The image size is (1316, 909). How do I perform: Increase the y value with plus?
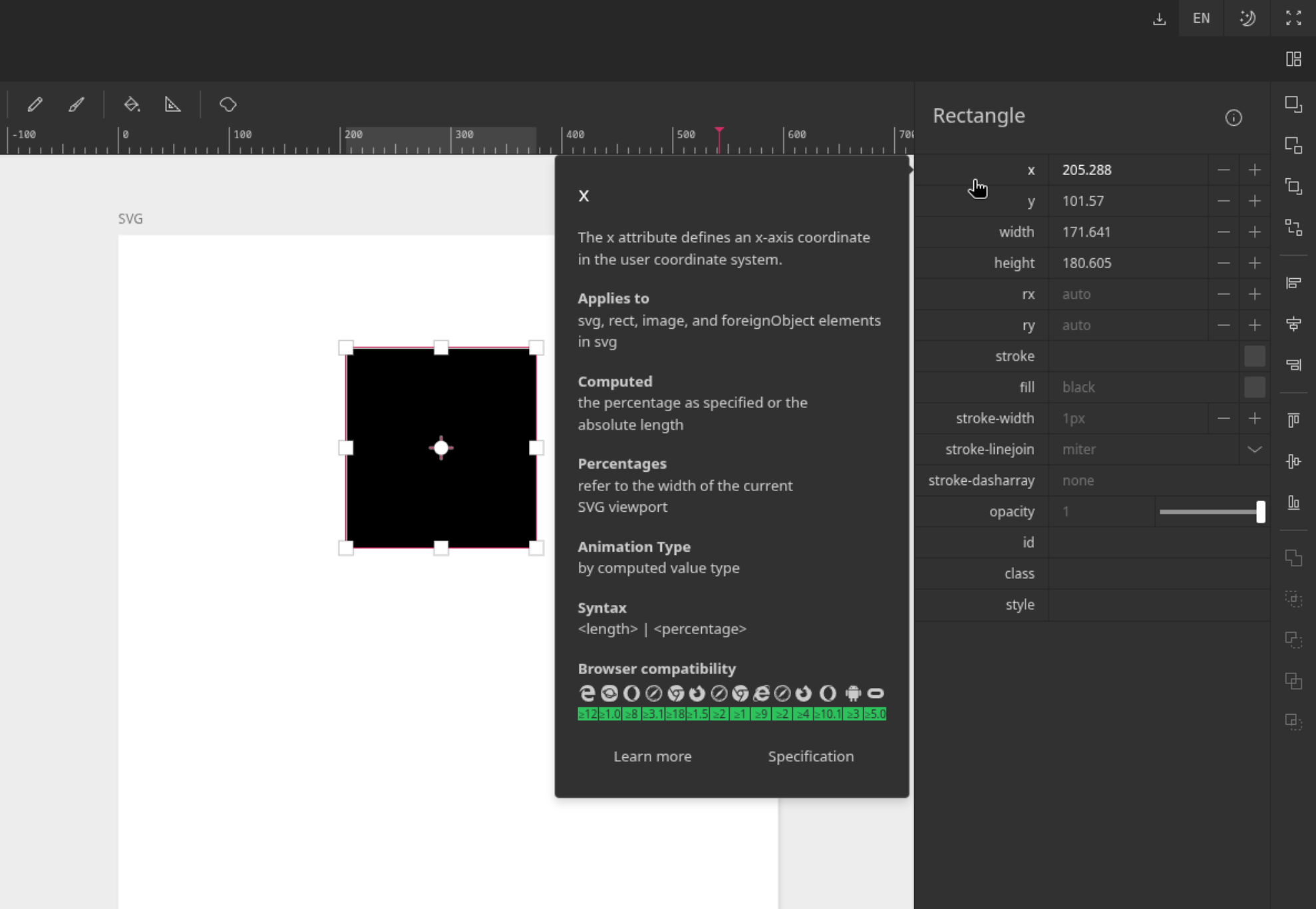click(1255, 201)
